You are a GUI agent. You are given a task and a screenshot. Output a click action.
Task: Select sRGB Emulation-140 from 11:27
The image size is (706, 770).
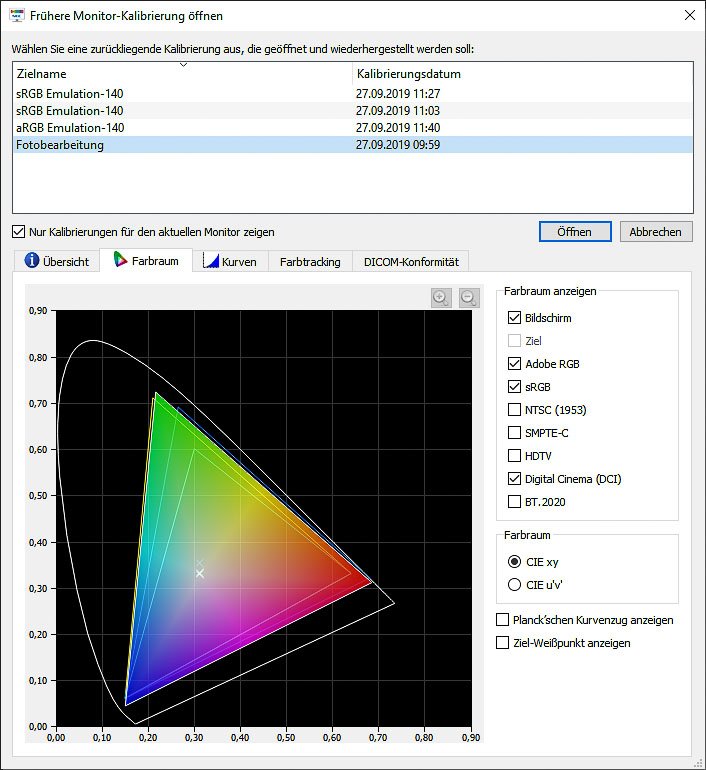click(x=353, y=93)
